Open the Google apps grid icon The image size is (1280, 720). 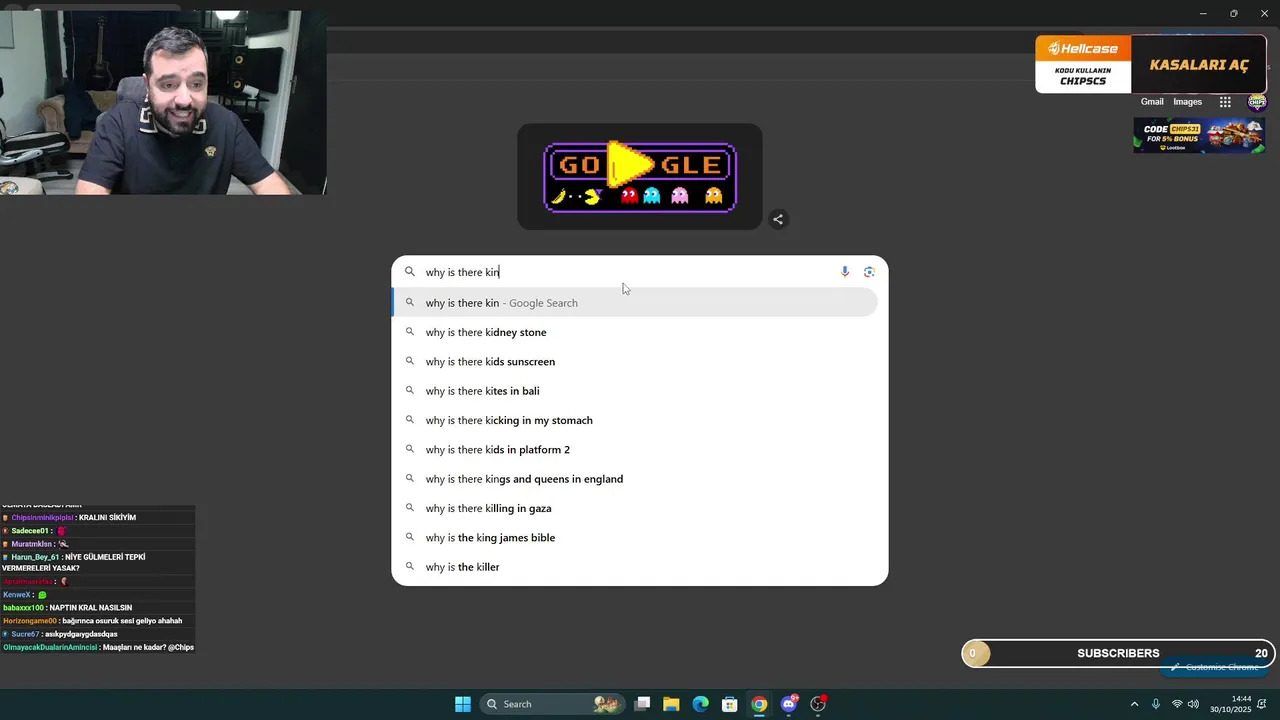click(1225, 102)
